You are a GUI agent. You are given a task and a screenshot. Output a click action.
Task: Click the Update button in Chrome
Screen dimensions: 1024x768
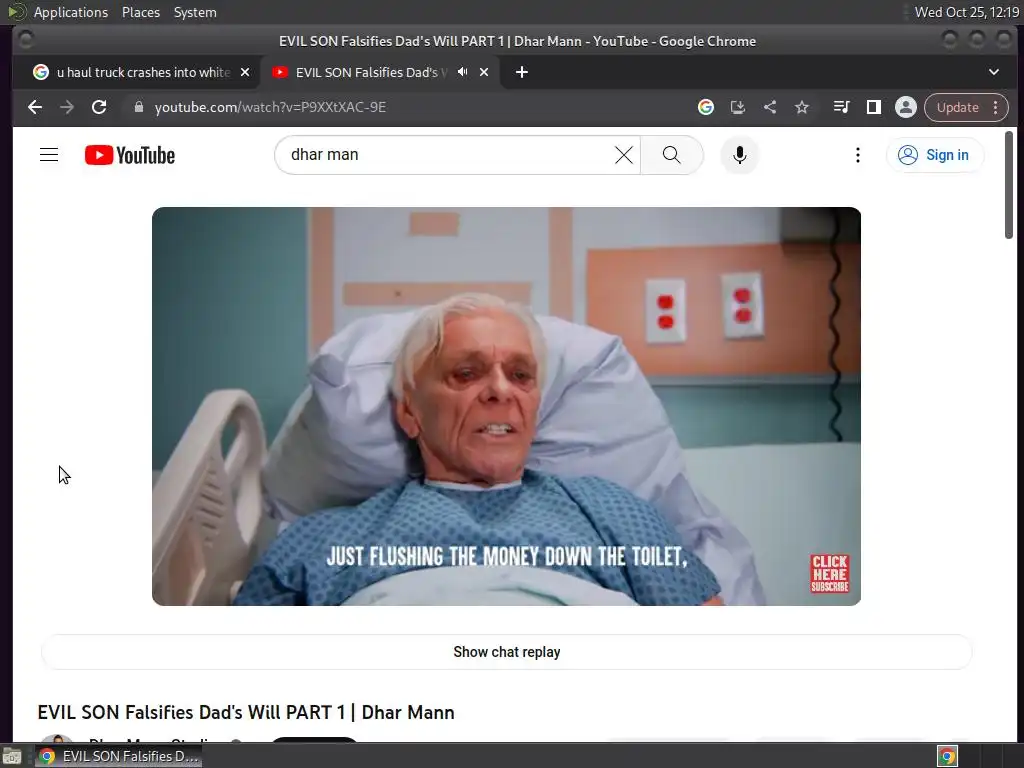957,107
